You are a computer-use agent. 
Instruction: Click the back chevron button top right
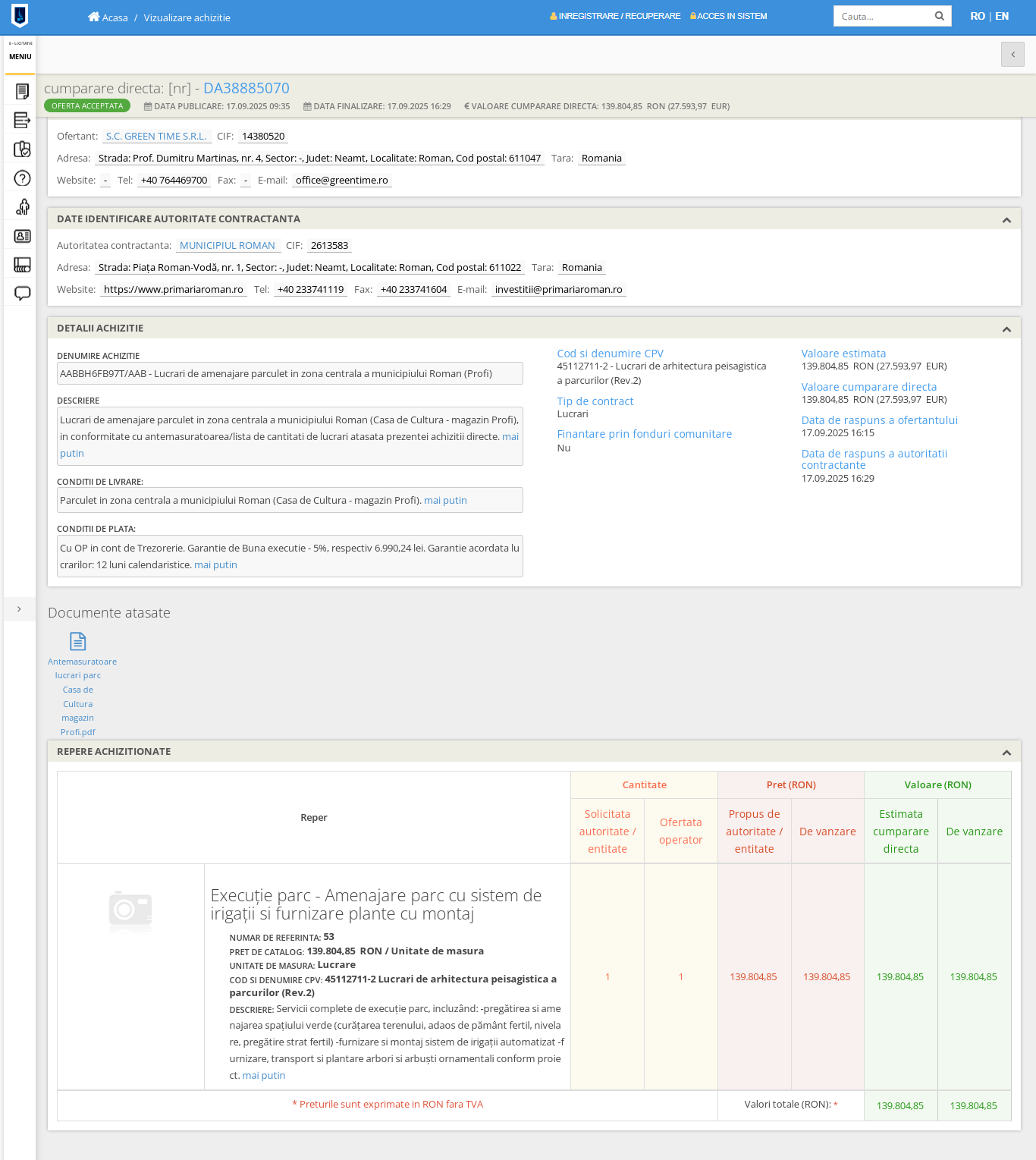point(1012,55)
